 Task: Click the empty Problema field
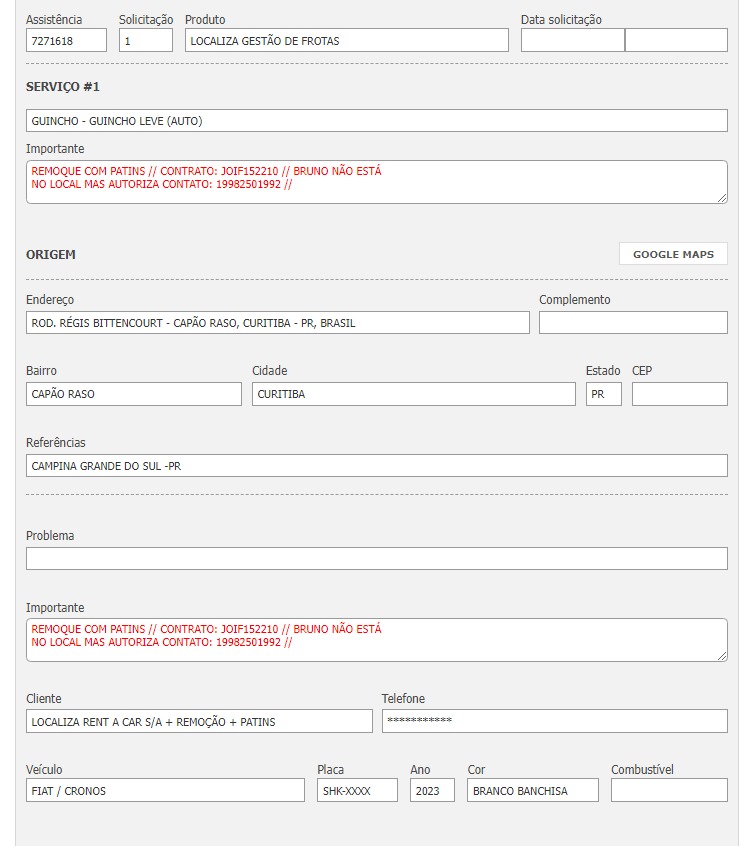pos(376,559)
